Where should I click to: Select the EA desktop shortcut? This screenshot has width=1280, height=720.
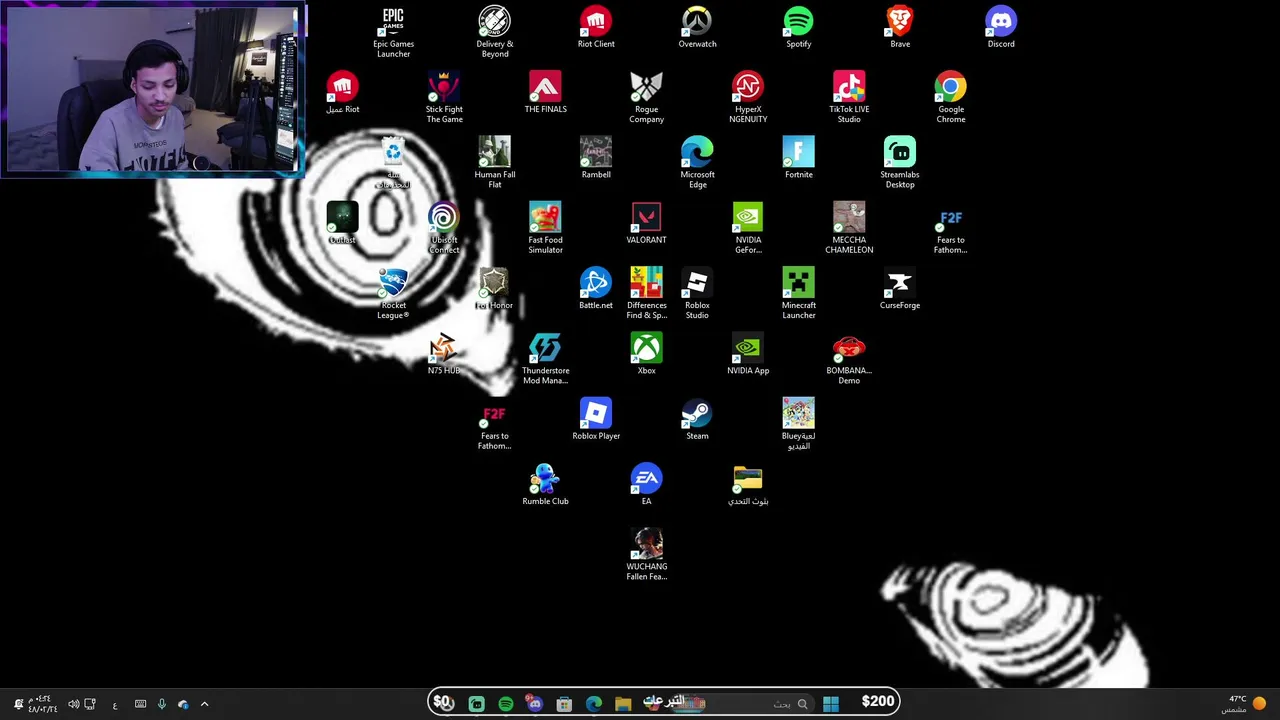646,484
